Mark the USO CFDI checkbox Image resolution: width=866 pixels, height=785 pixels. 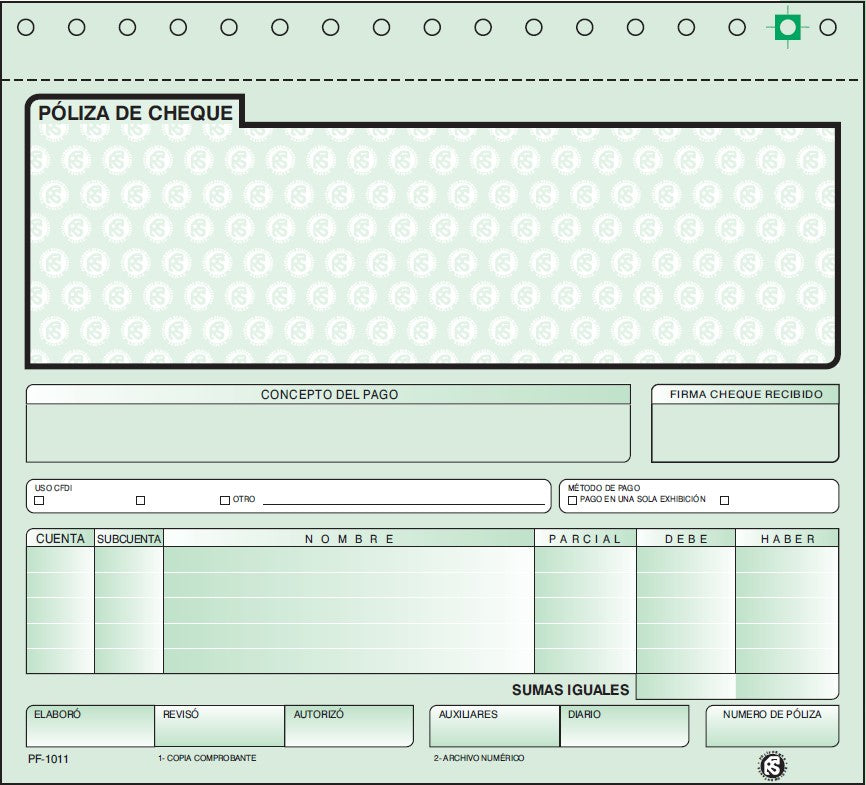(37, 500)
